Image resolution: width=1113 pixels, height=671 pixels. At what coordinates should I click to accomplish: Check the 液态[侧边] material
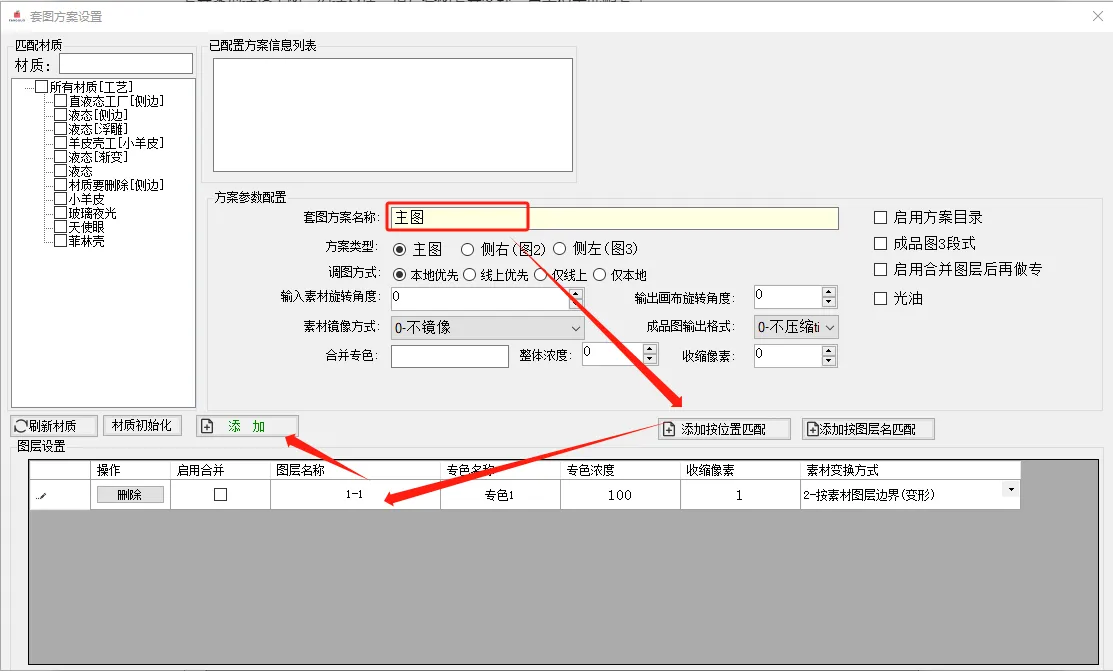[x=61, y=115]
